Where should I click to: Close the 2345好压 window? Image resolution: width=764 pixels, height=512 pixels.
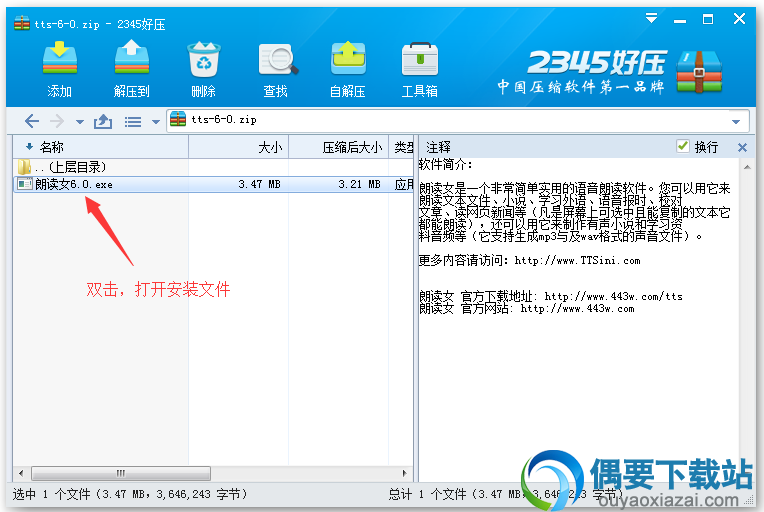tap(739, 19)
